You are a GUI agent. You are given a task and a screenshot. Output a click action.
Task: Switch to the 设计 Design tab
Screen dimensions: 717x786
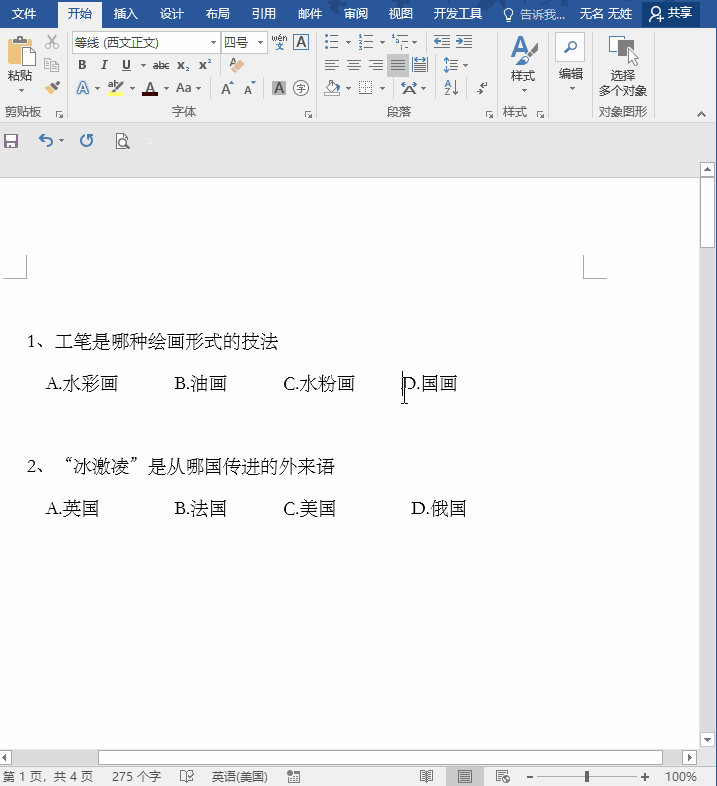tap(171, 14)
